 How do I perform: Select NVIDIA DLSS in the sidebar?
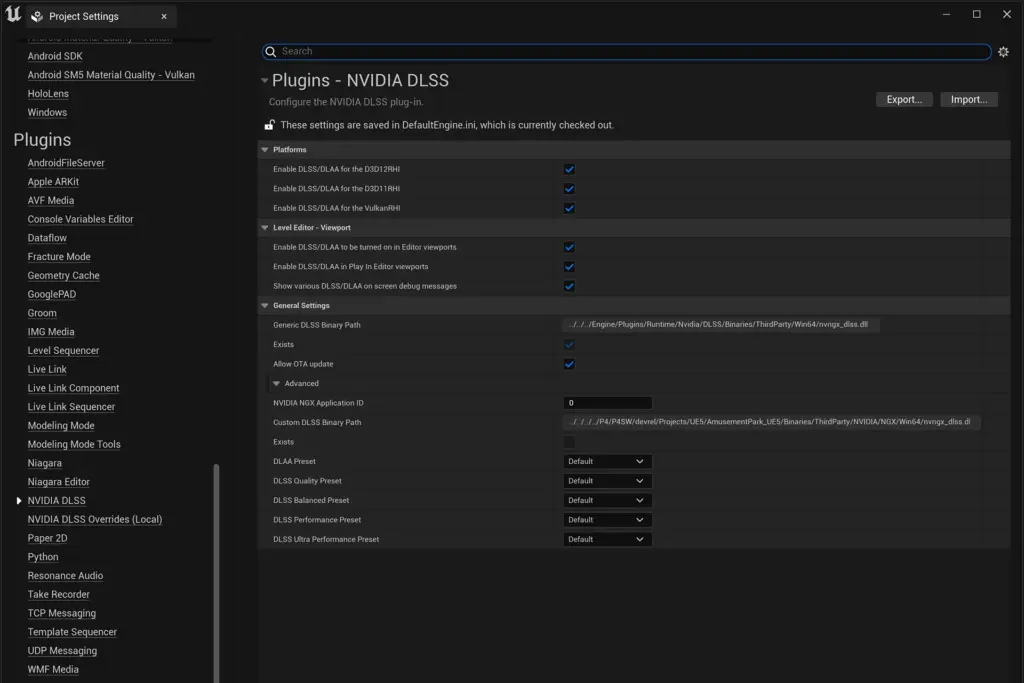pyautogui.click(x=56, y=501)
